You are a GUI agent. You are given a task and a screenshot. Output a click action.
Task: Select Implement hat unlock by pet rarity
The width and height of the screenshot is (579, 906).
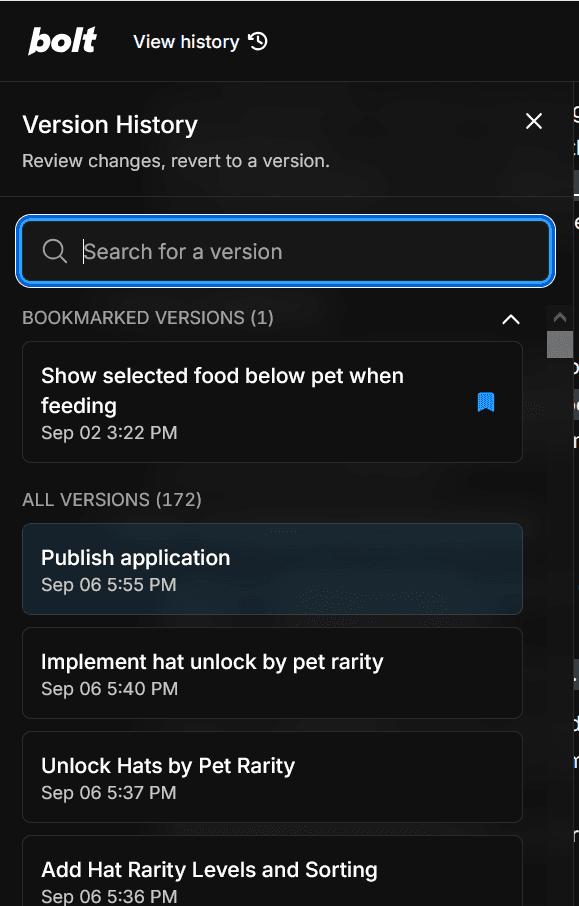point(272,673)
